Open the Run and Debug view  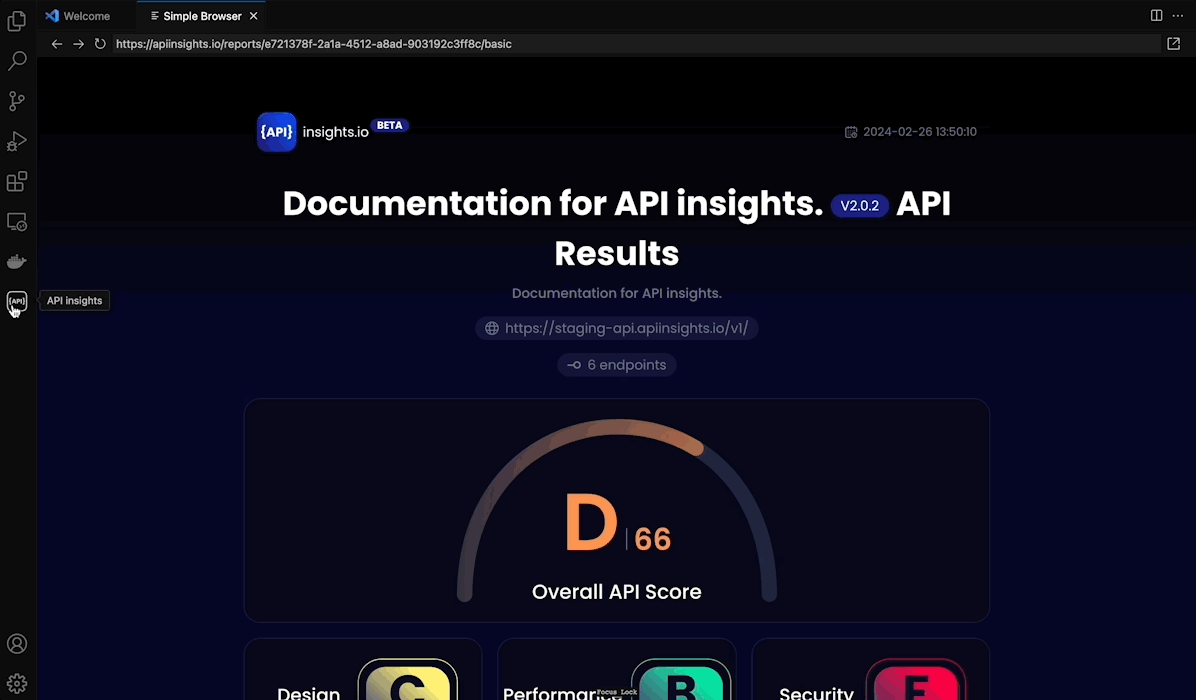(x=17, y=141)
